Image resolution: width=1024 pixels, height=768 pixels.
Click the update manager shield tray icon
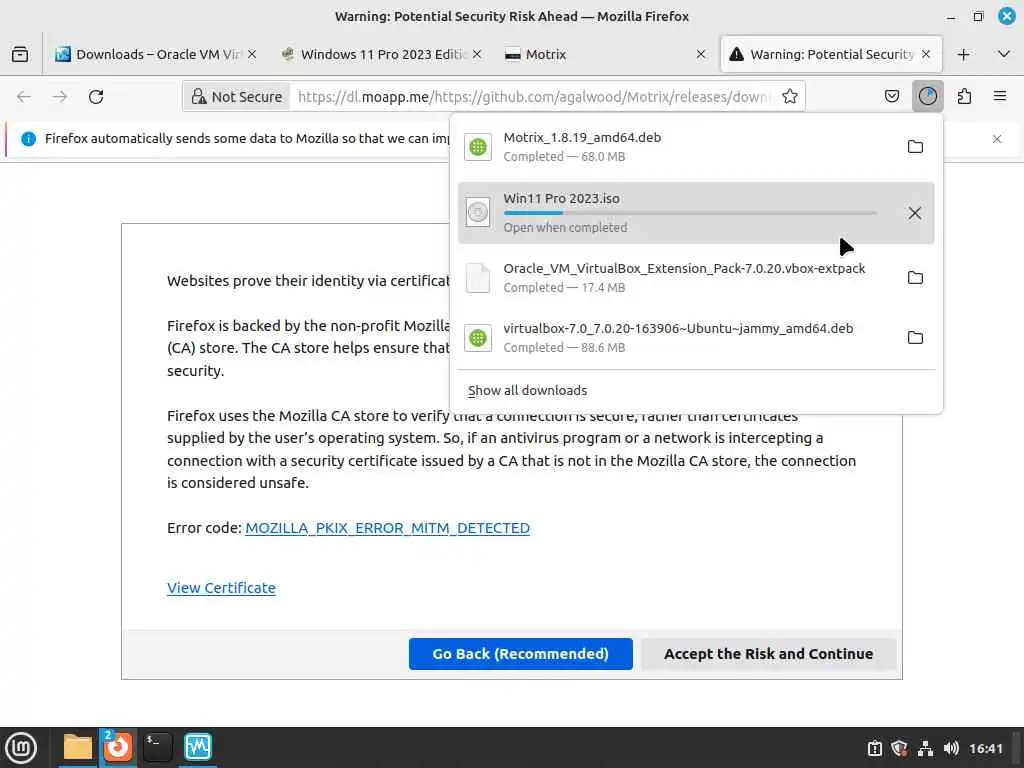pyautogui.click(x=899, y=748)
